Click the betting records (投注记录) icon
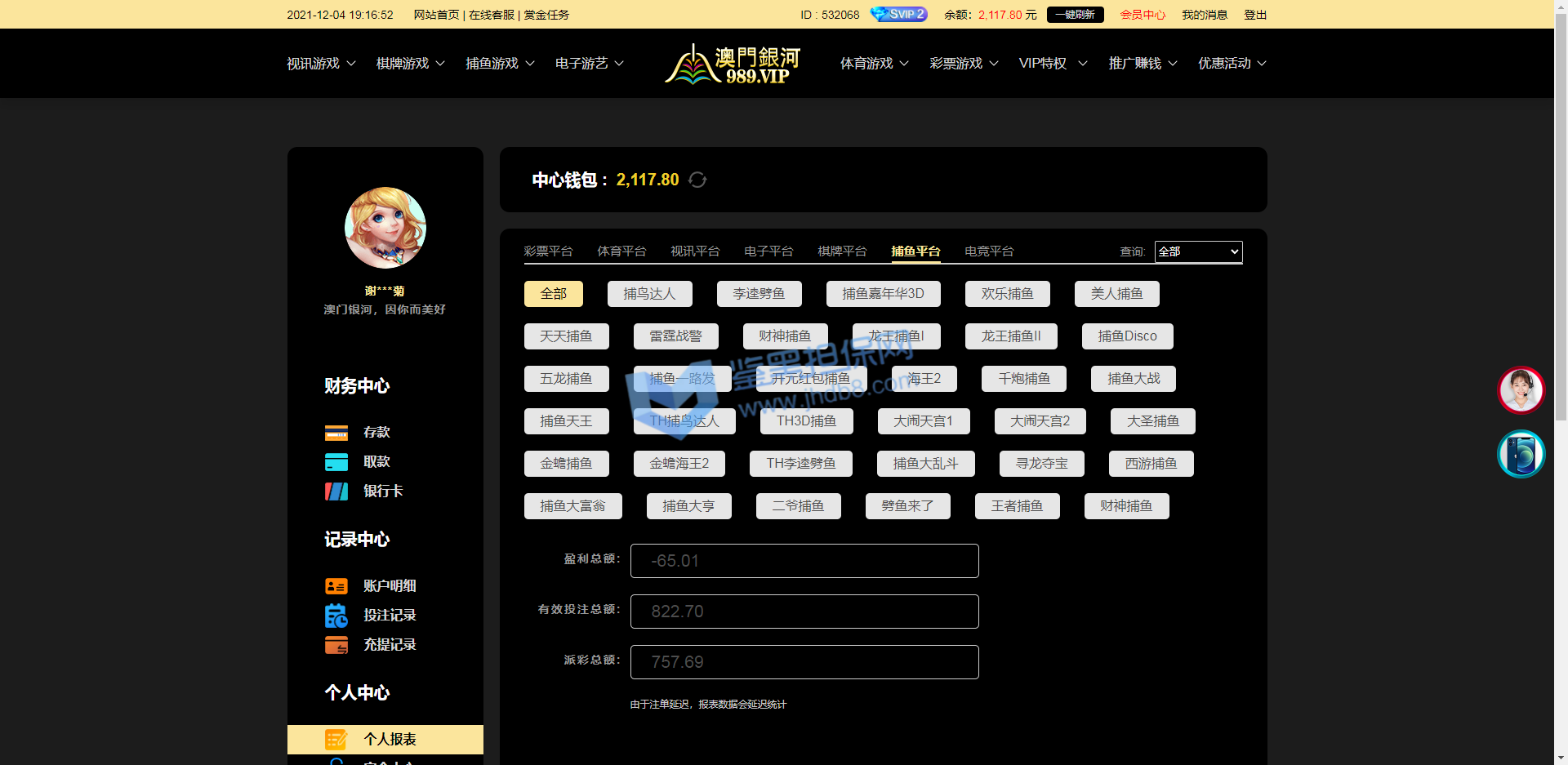This screenshot has height=765, width=1568. [336, 616]
